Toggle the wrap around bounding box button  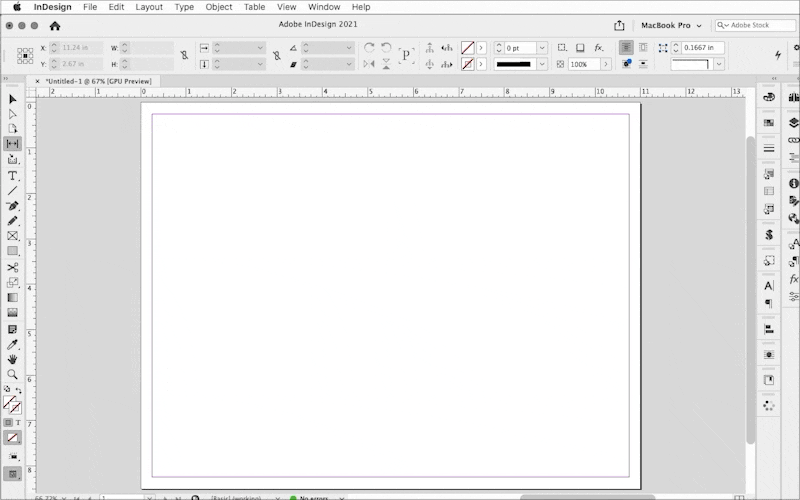point(643,47)
